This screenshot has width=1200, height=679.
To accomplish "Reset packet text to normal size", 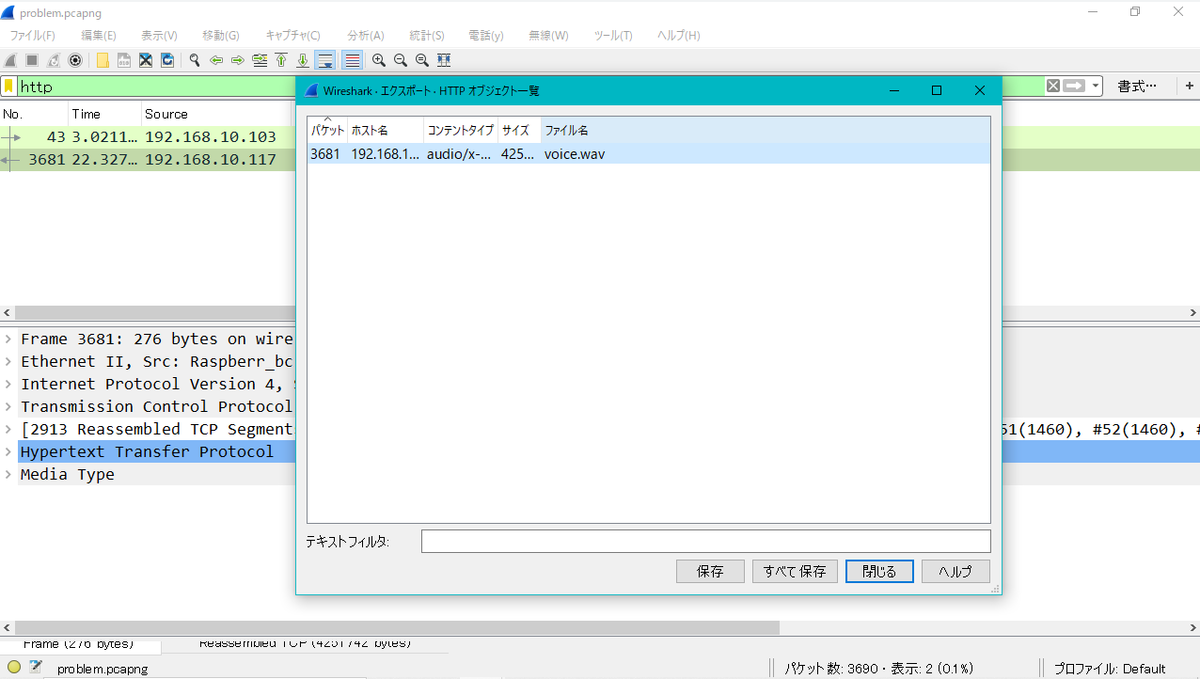I will 422,60.
